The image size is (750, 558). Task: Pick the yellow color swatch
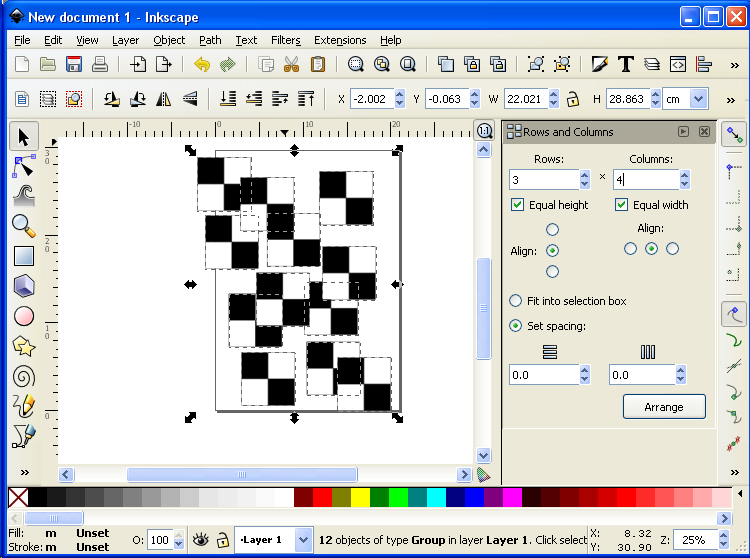[x=360, y=497]
